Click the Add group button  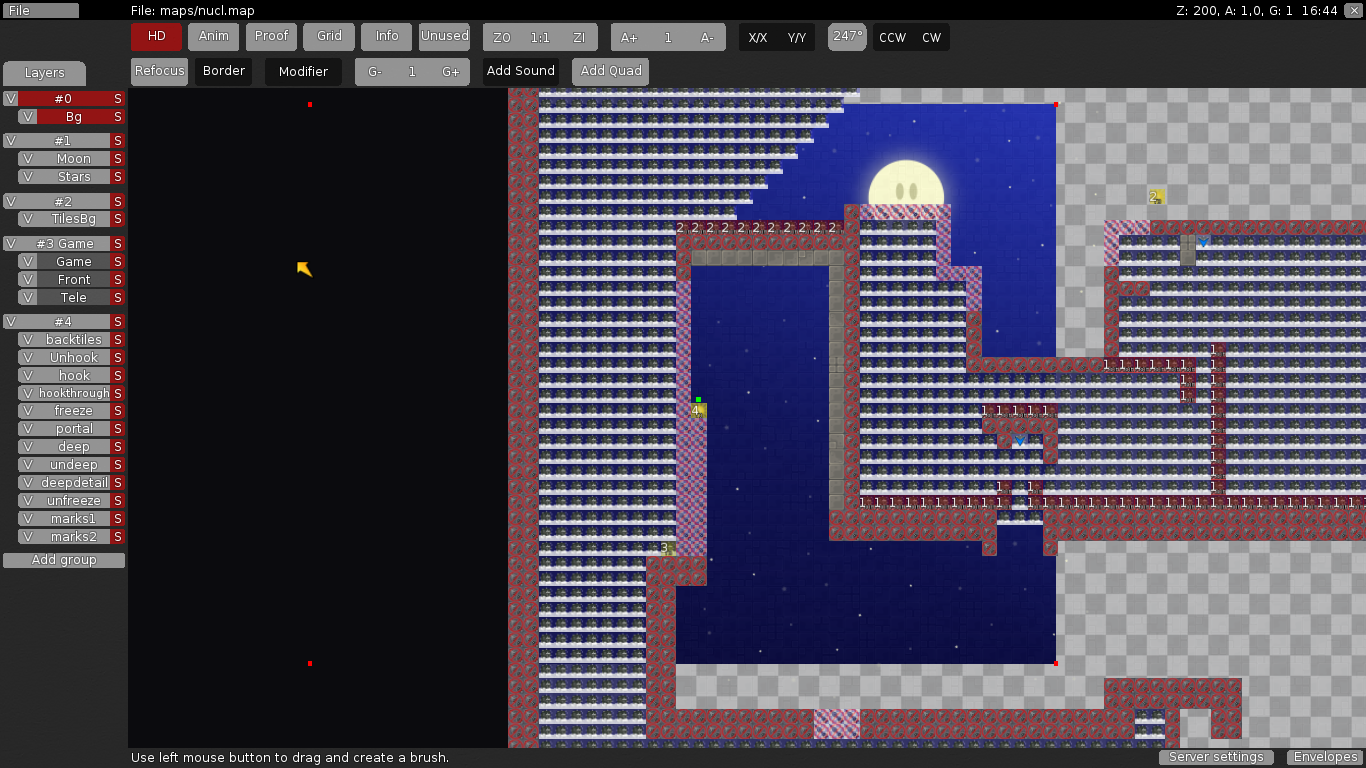64,560
